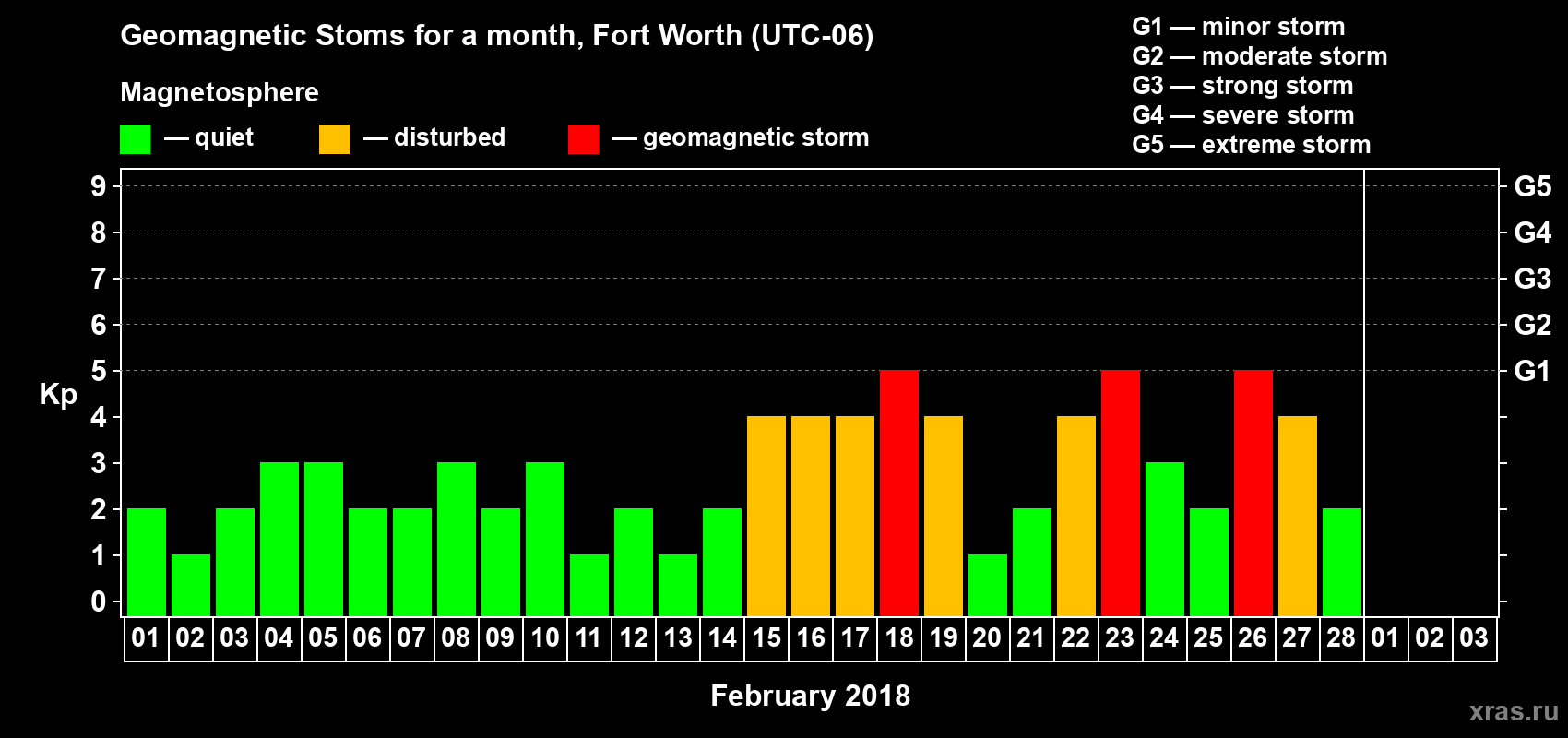Open the xras.ru watermark link
Viewport: 1568px width, 738px height.
(1514, 711)
